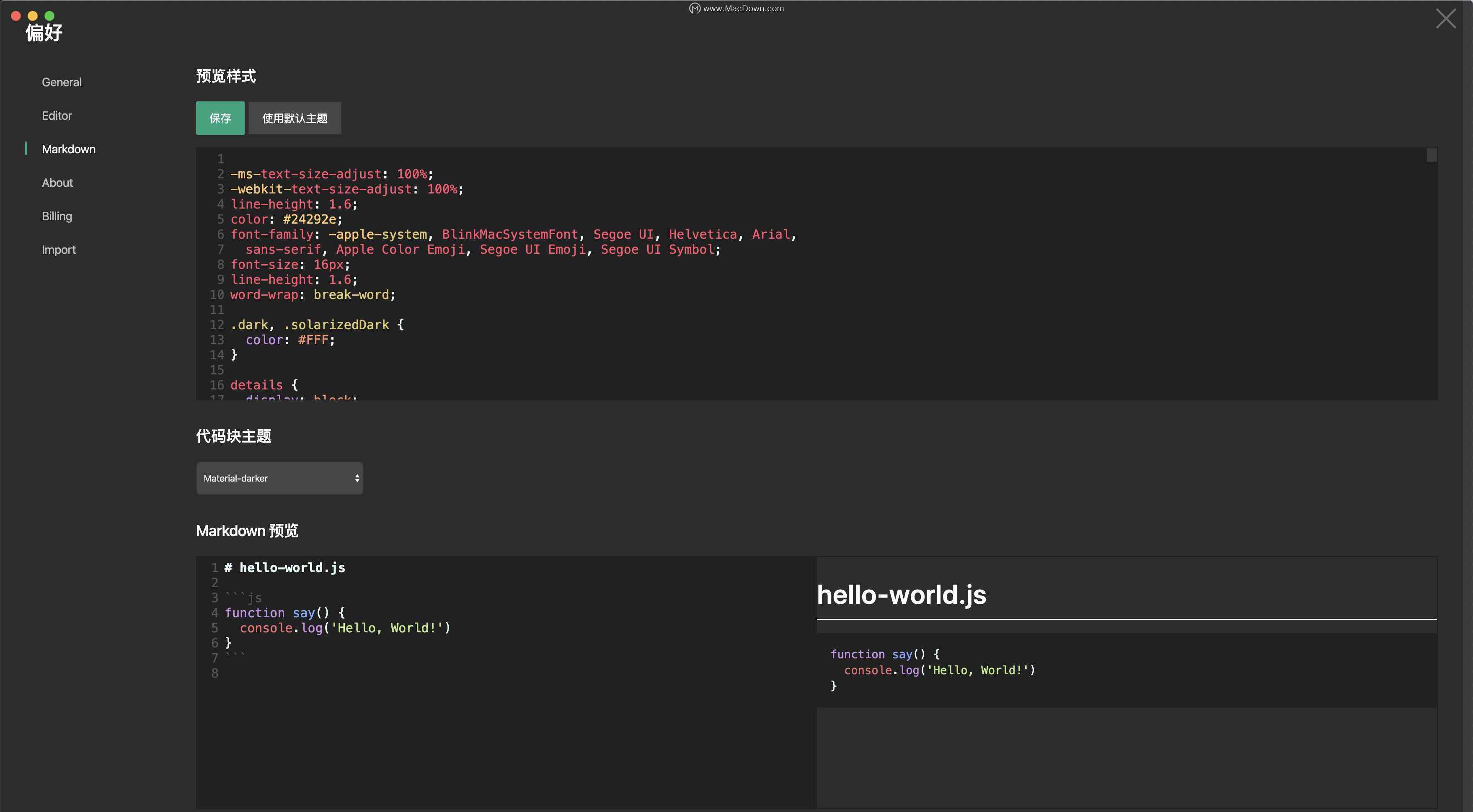Click the macOS green fullscreen window button
This screenshot has width=1473, height=812.
point(50,16)
